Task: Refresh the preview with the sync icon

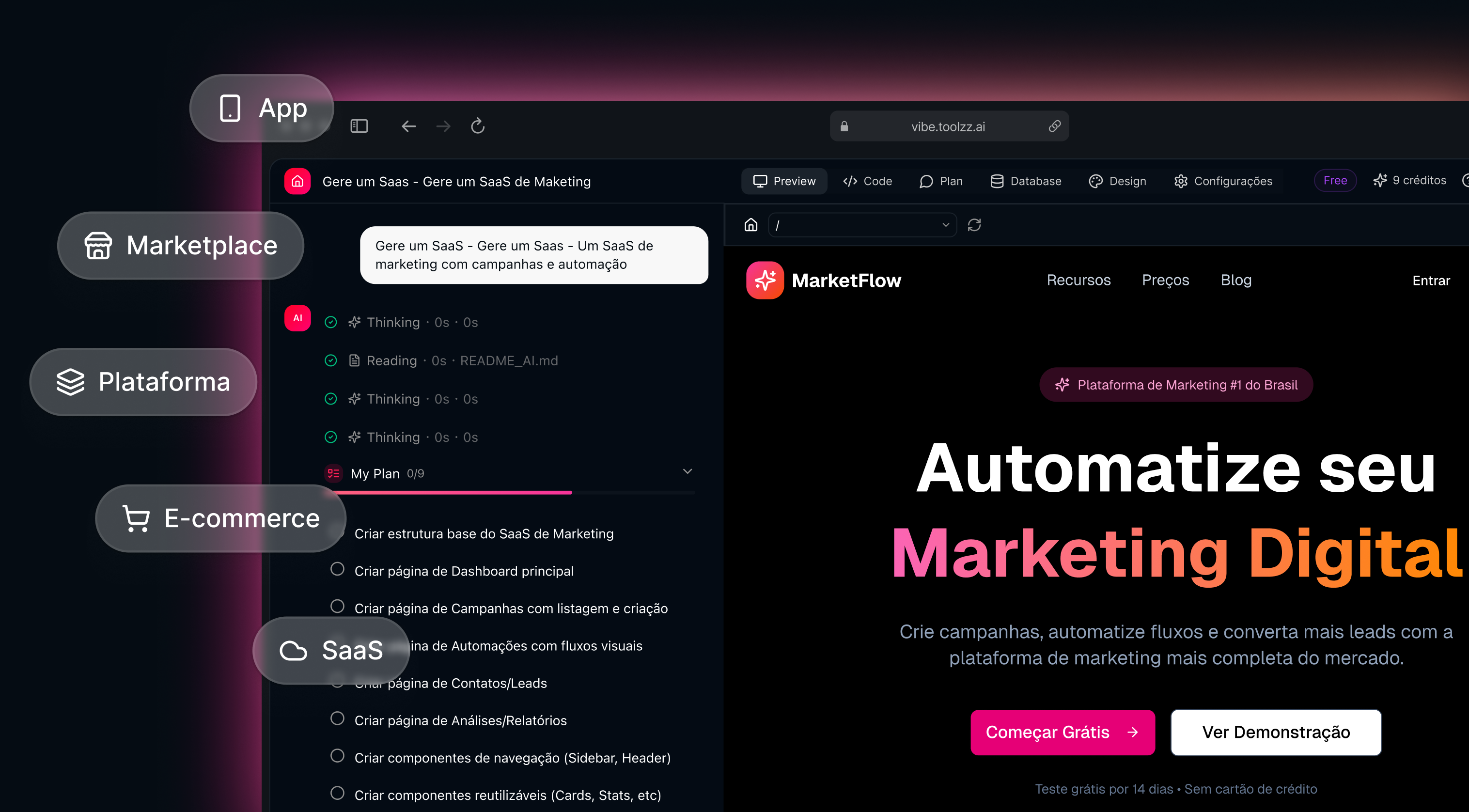Action: 974,225
